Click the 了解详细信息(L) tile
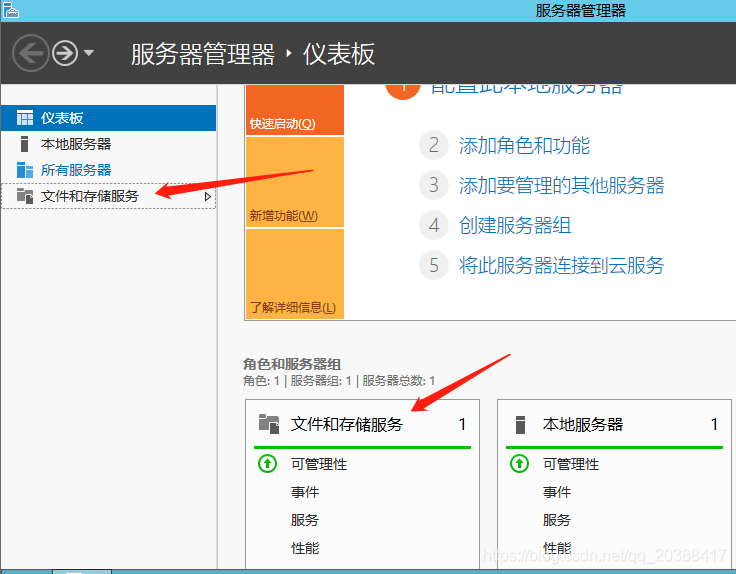 294,274
